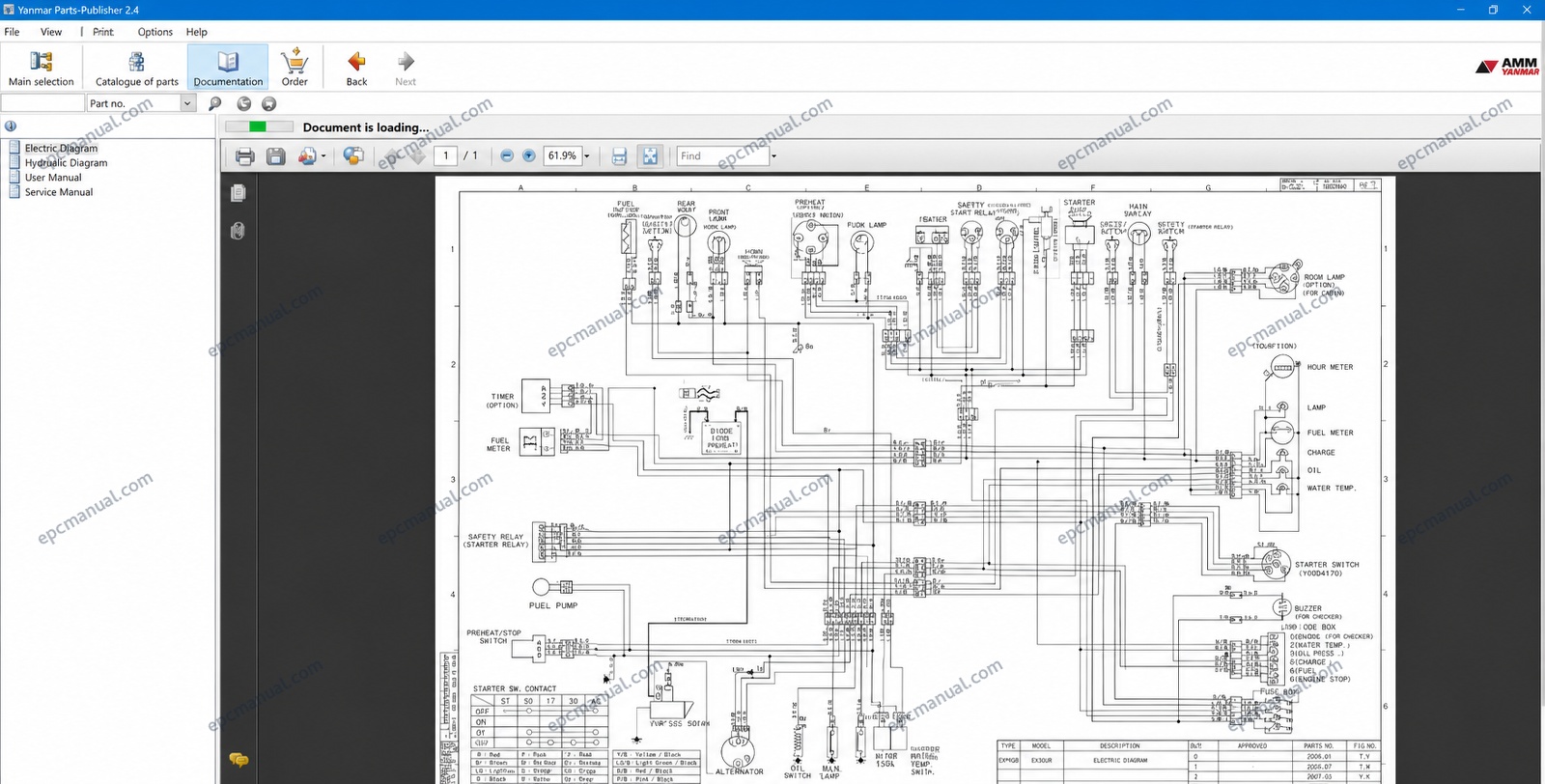Click the grey Next arrow button

click(x=406, y=68)
